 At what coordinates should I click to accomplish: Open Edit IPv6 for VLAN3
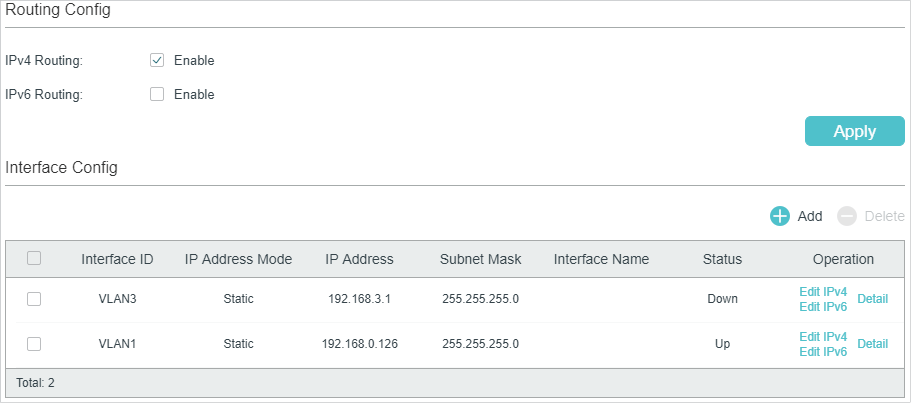point(823,307)
